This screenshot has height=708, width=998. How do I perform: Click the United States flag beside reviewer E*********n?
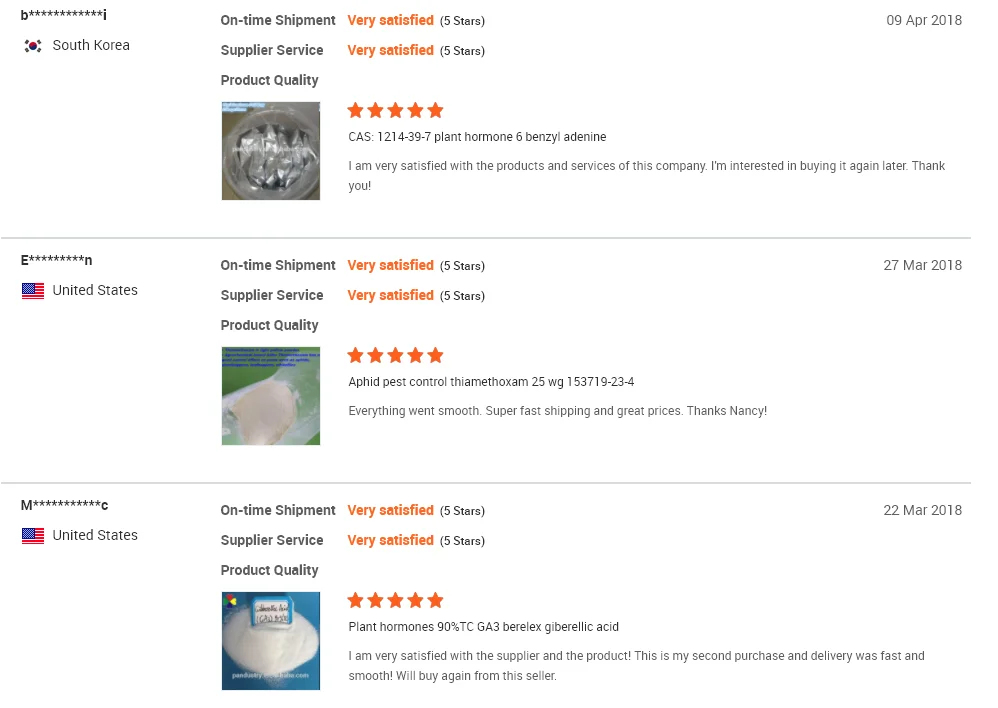coord(33,291)
